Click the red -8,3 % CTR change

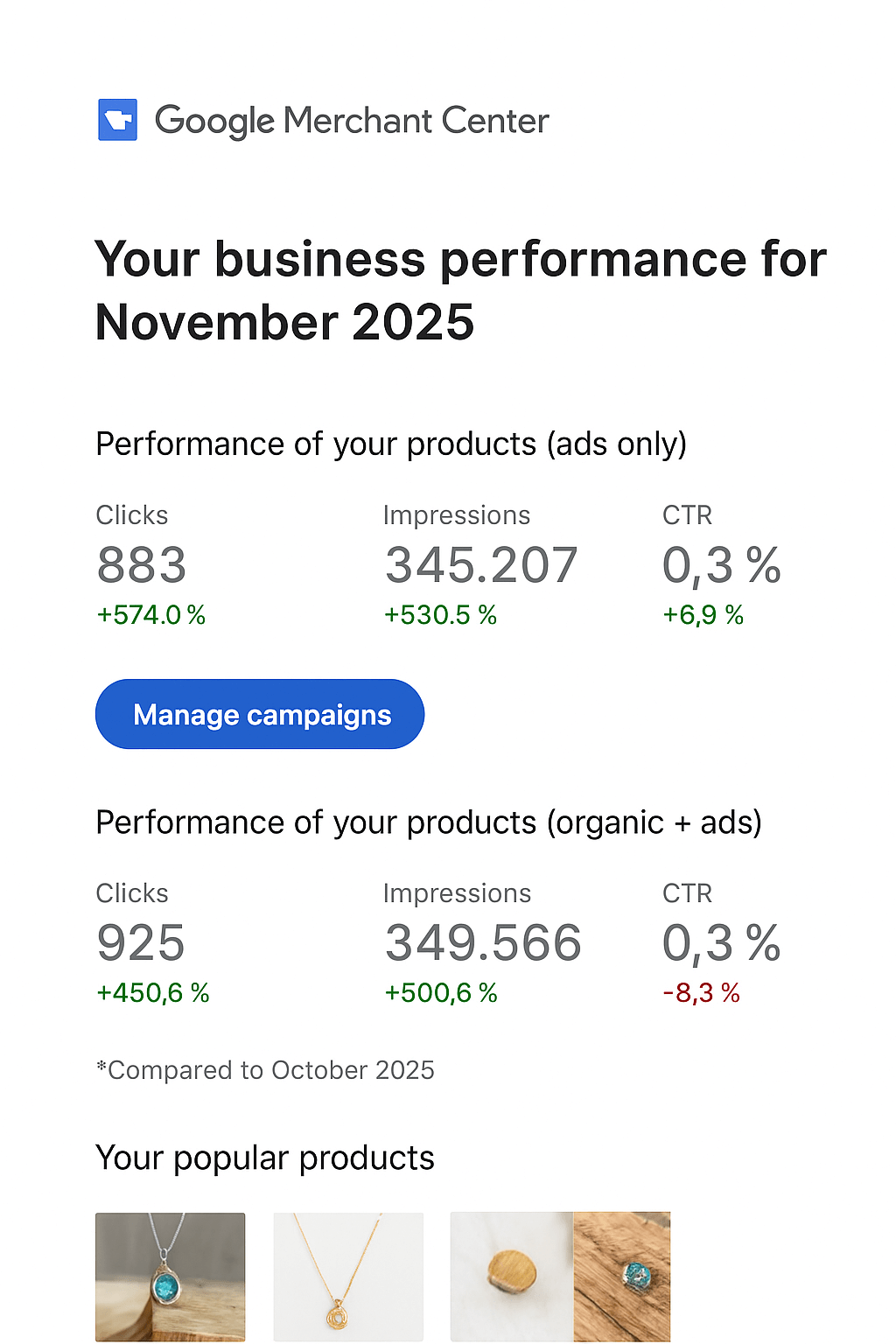click(702, 993)
